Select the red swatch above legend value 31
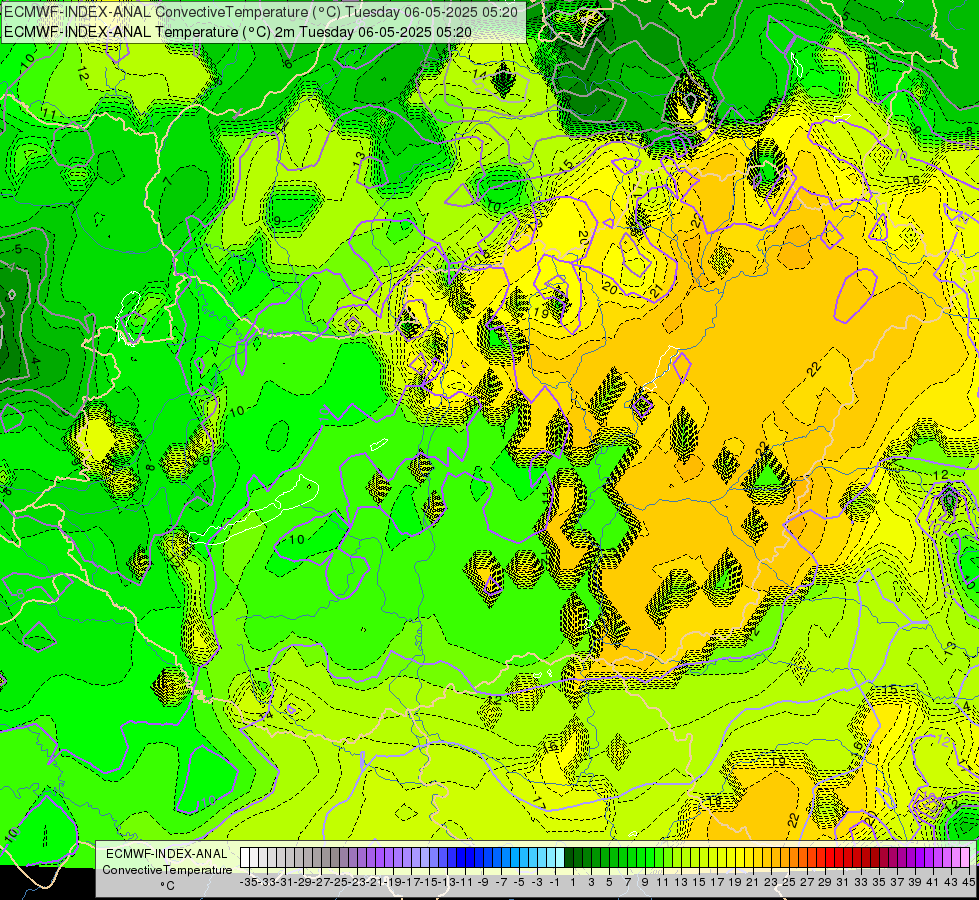This screenshot has width=979, height=900. coord(839,858)
